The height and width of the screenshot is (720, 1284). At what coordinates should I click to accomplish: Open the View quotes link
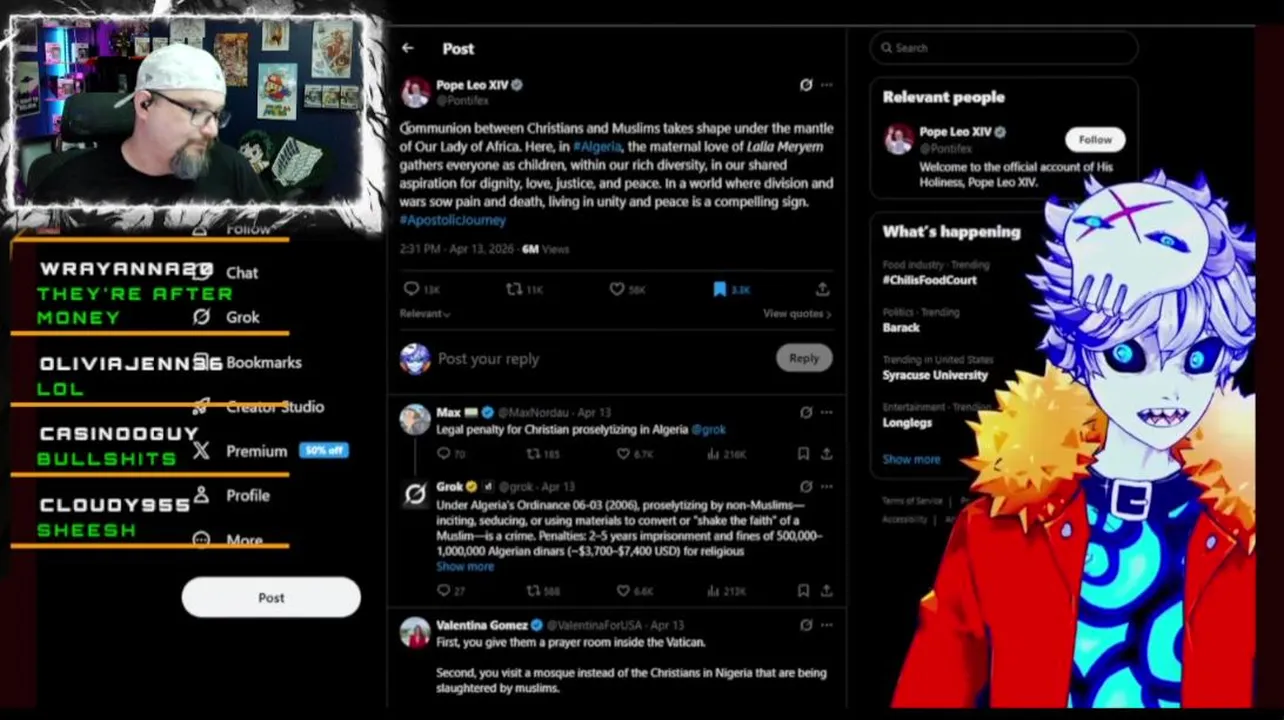point(797,314)
